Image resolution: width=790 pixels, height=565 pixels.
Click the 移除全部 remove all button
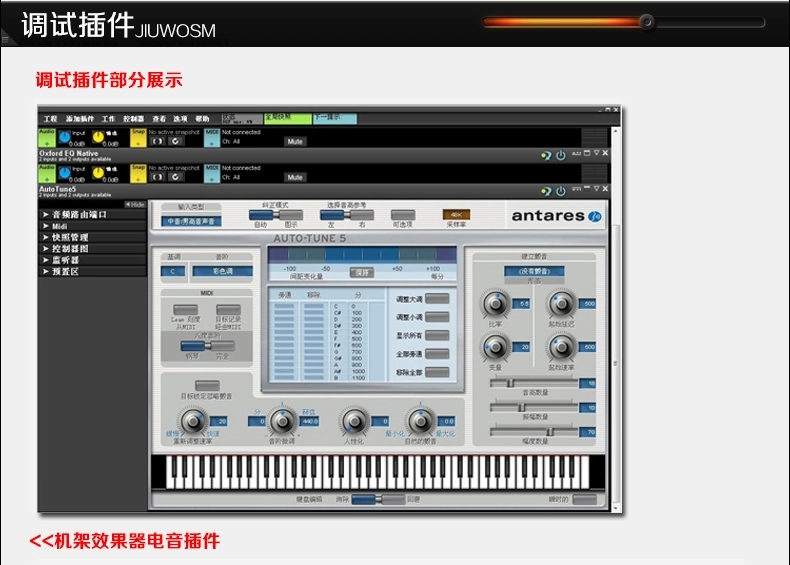pos(437,372)
